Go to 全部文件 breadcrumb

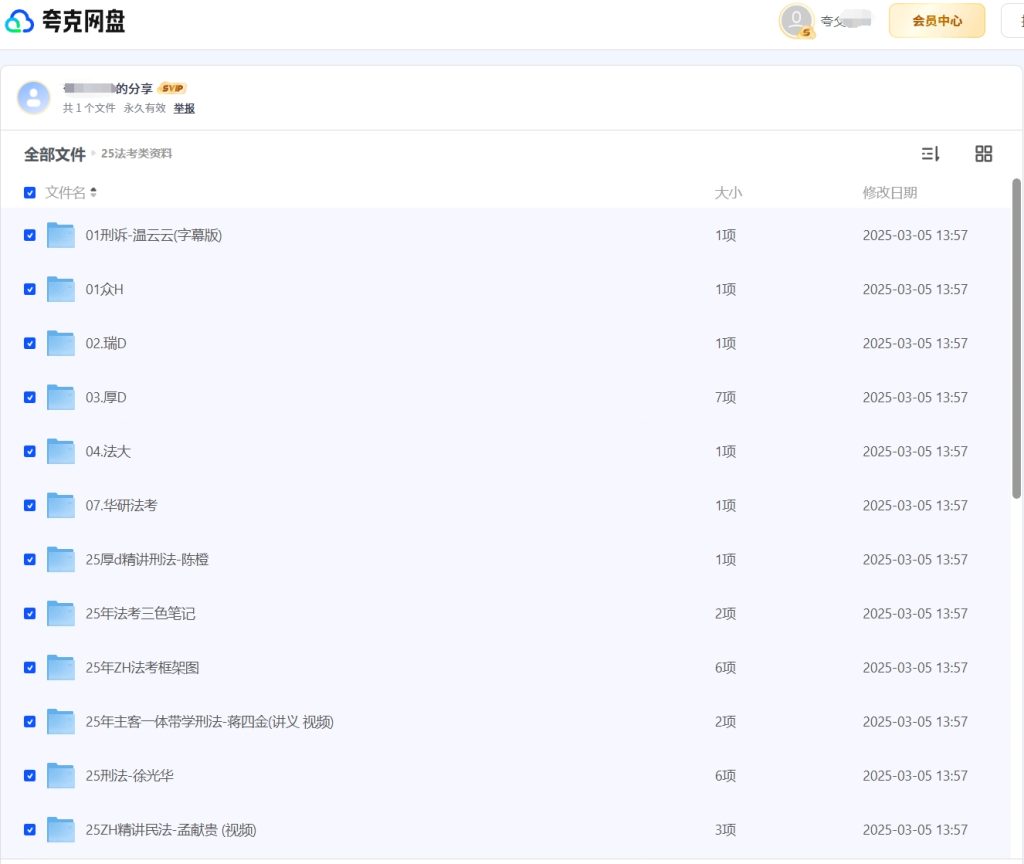[55, 154]
